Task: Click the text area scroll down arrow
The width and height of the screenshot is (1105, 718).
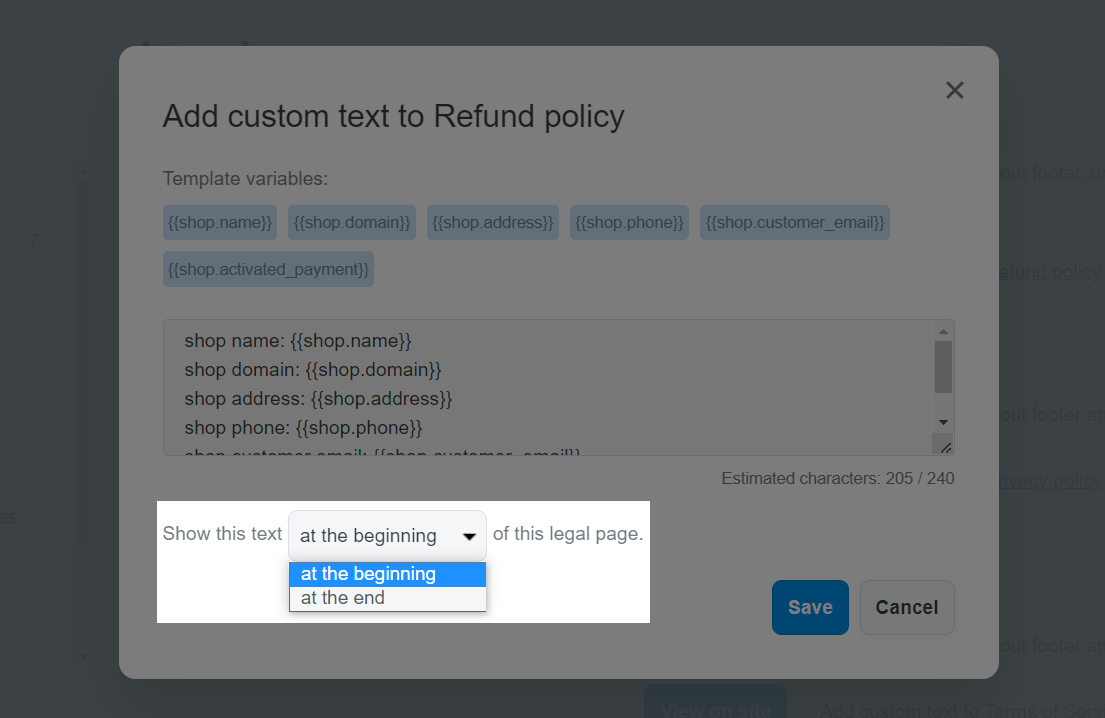Action: tap(943, 422)
